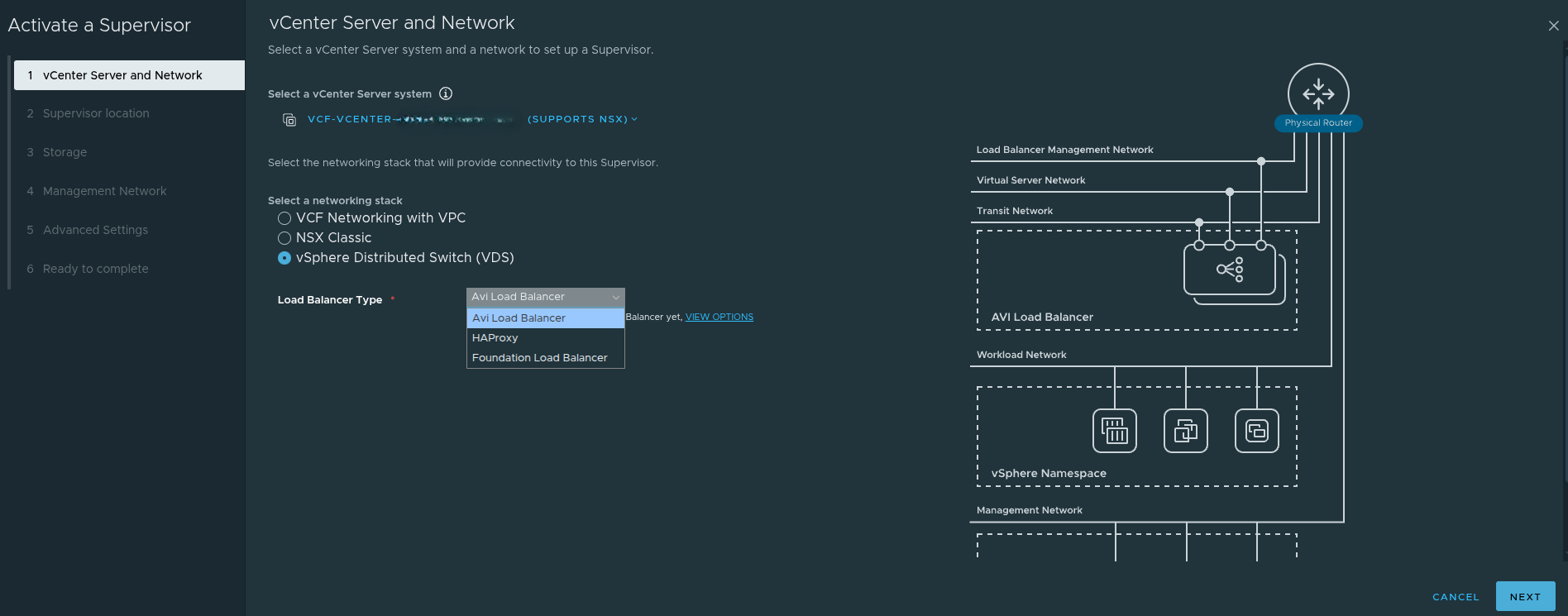Expand the VCF-VCENTER server selector chevron
Viewport: 1568px width, 616px height.
point(634,119)
